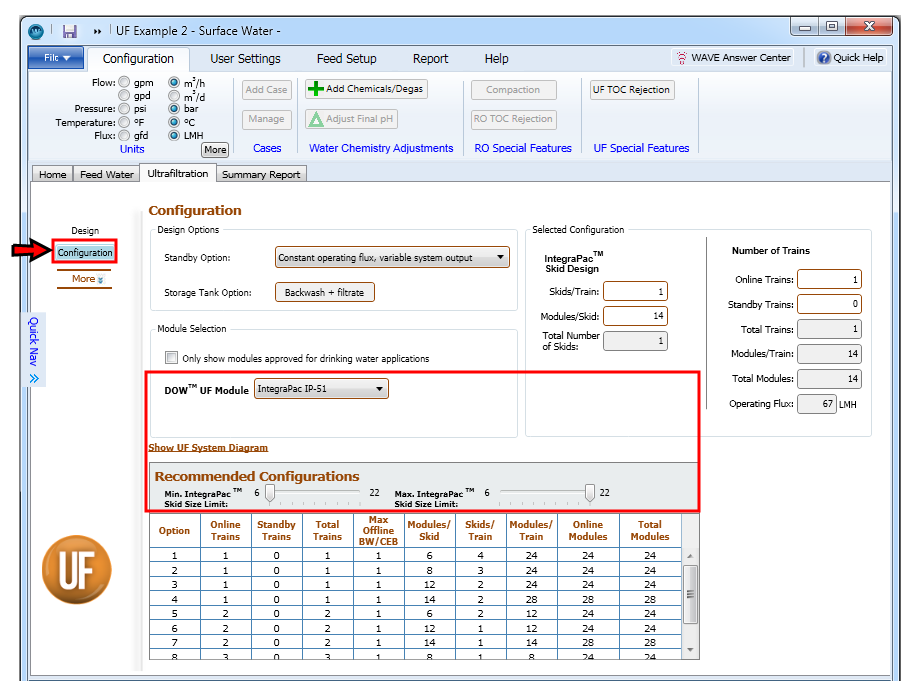911x691 pixels.
Task: Open Show UF System Diagram link
Action: [x=208, y=447]
